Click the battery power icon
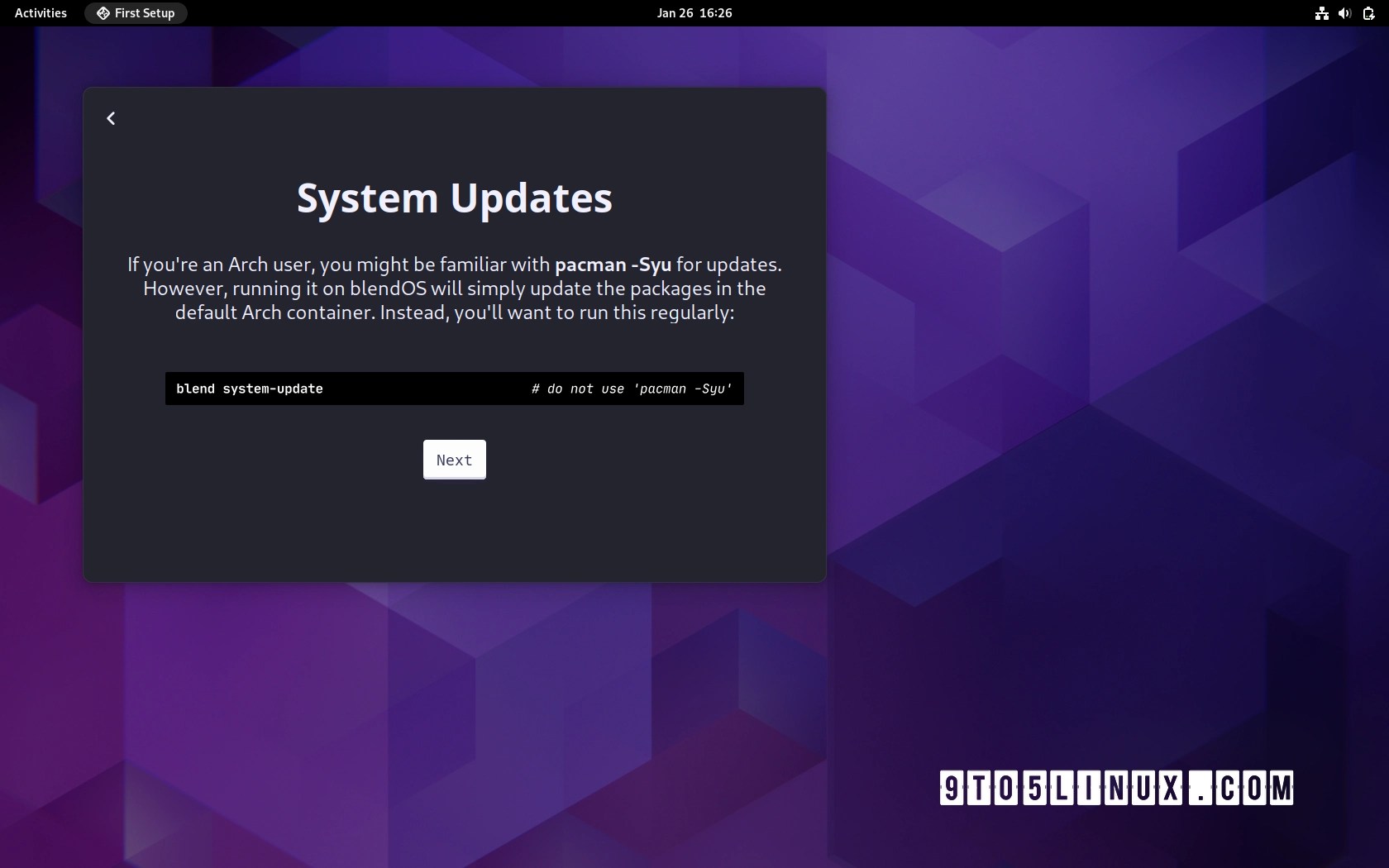The width and height of the screenshot is (1389, 868). coord(1368,13)
